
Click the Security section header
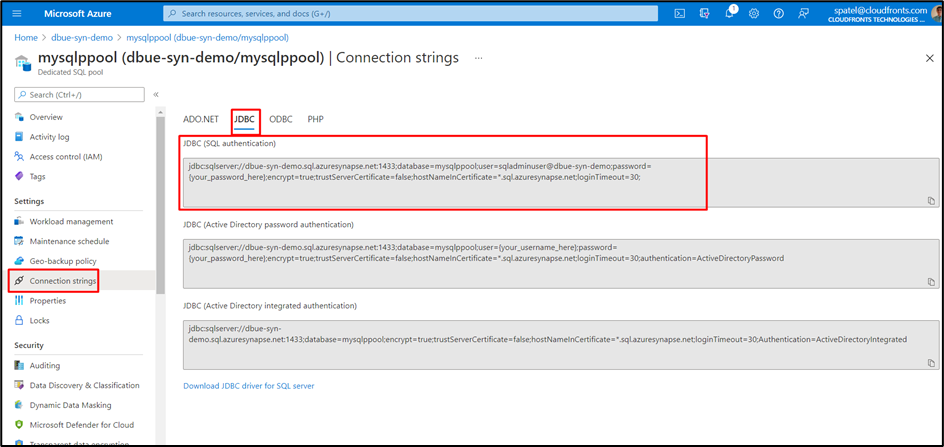[29, 345]
